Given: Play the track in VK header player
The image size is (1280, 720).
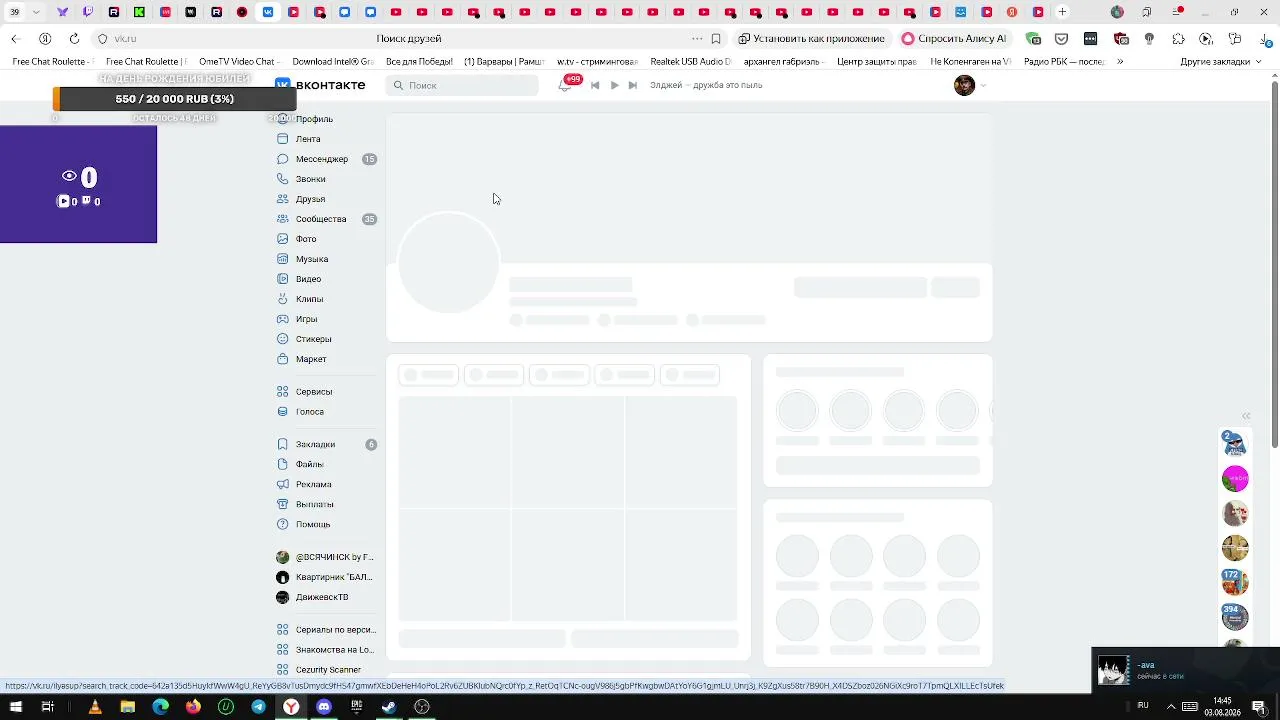Looking at the screenshot, I should [x=614, y=85].
